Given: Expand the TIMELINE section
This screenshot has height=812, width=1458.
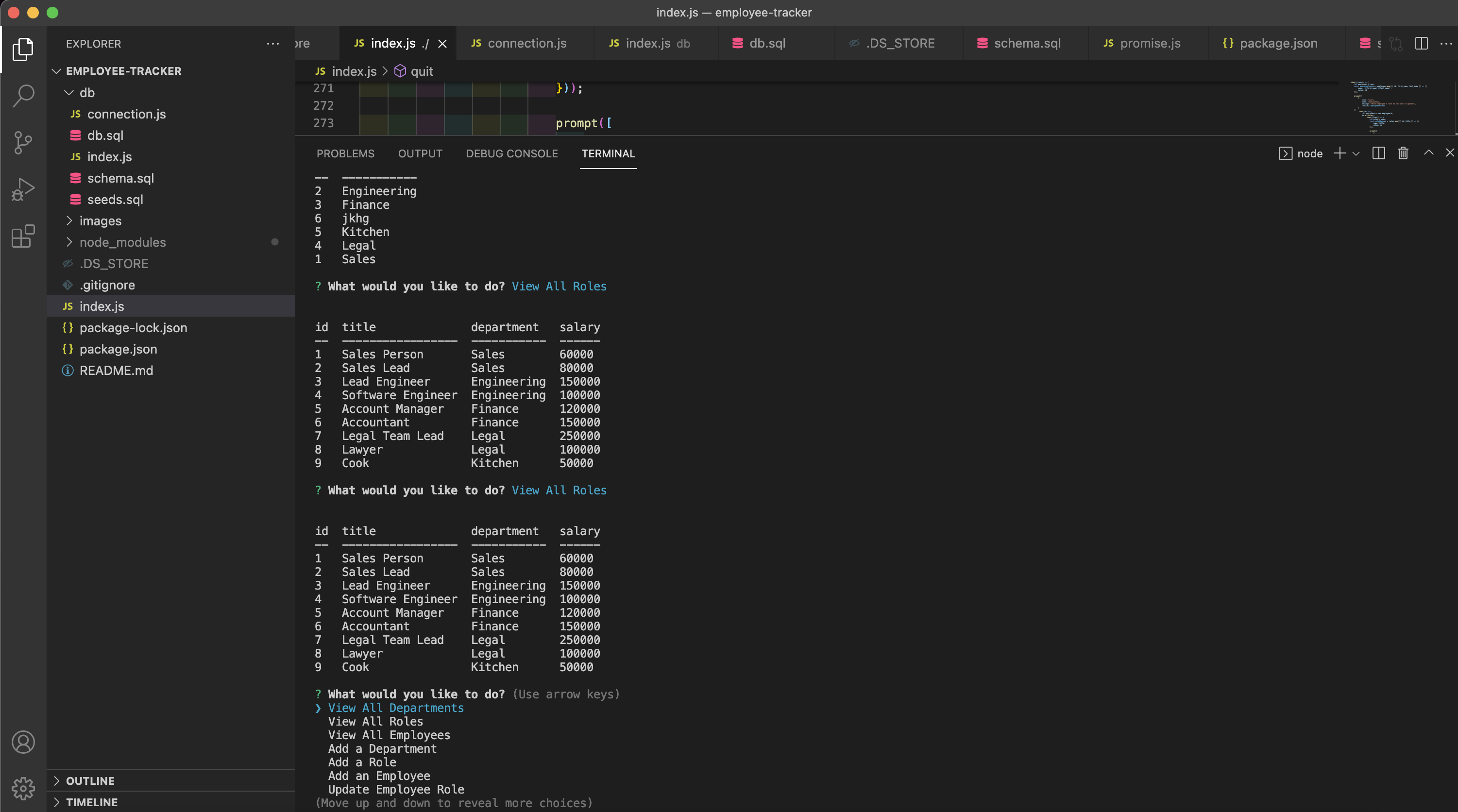Looking at the screenshot, I should [170, 802].
